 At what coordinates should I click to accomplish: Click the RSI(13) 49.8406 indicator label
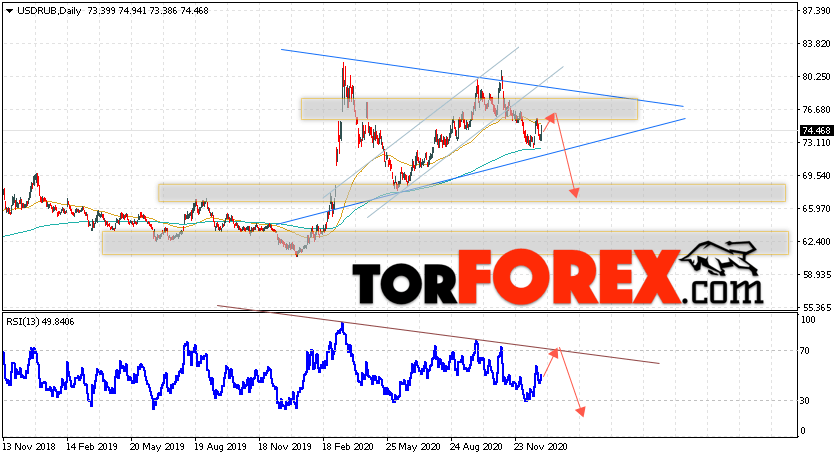[x=40, y=322]
